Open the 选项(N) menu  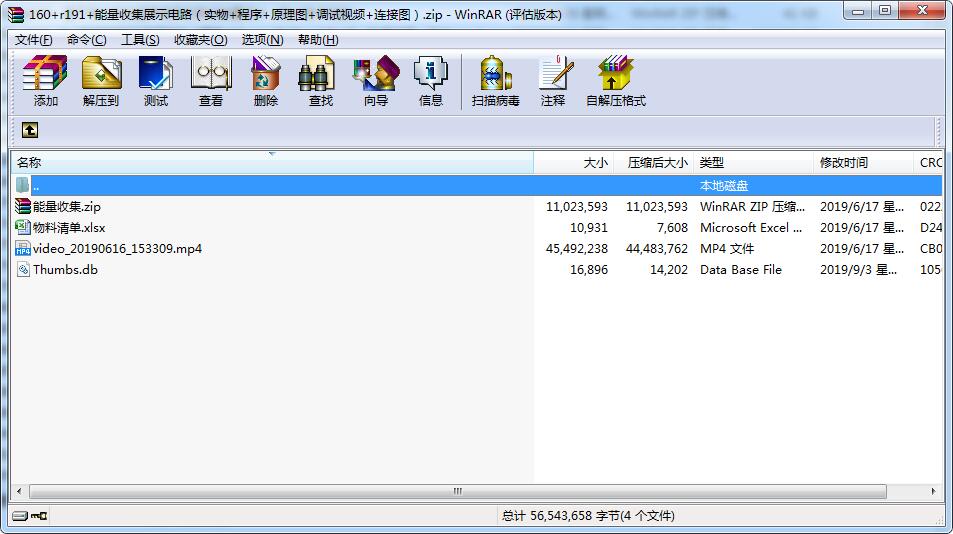coord(263,39)
